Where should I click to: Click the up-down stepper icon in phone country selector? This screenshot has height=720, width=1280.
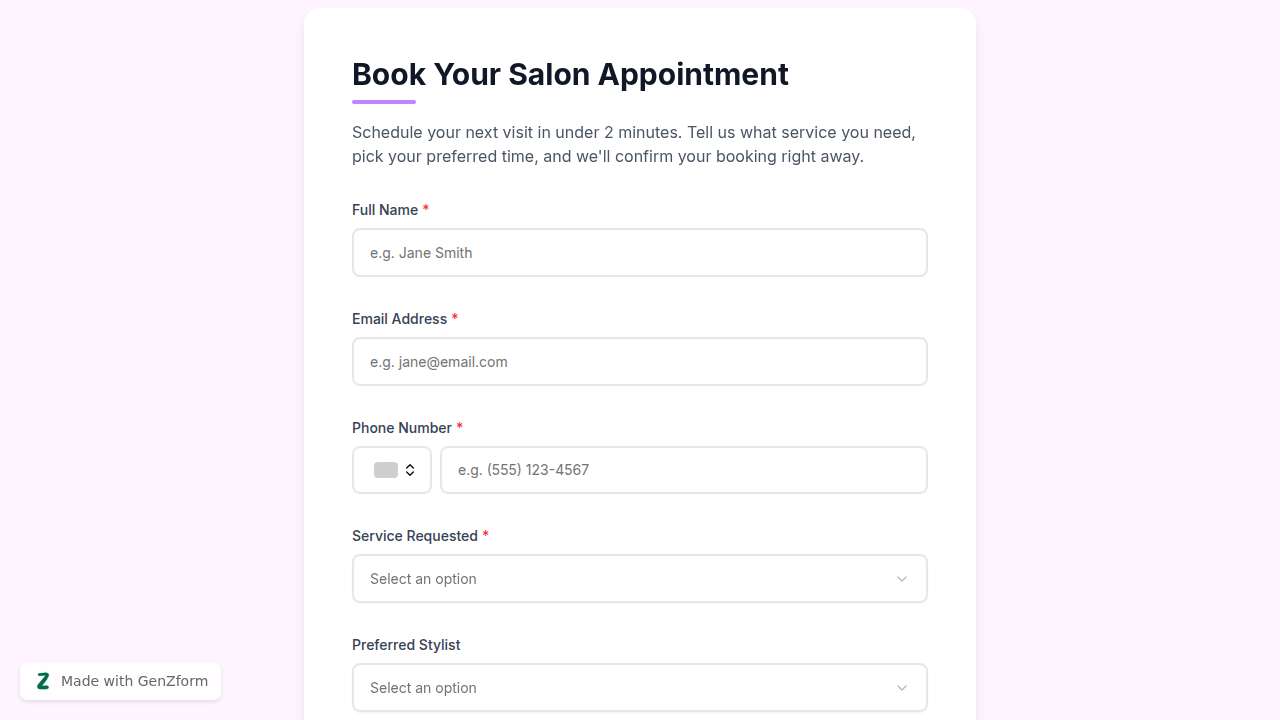pos(412,469)
